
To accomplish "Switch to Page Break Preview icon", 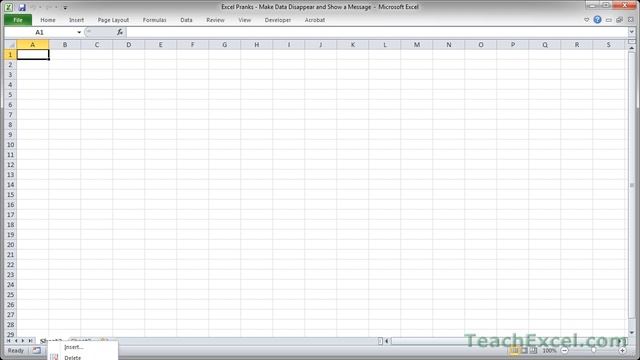I will pyautogui.click(x=533, y=350).
